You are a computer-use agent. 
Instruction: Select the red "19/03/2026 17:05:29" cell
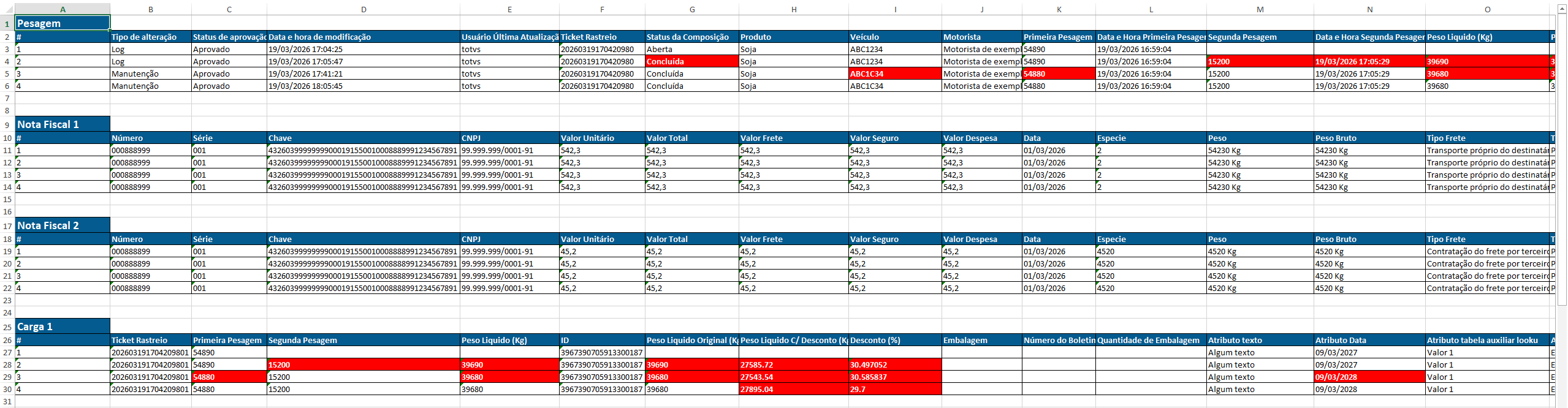point(1369,61)
